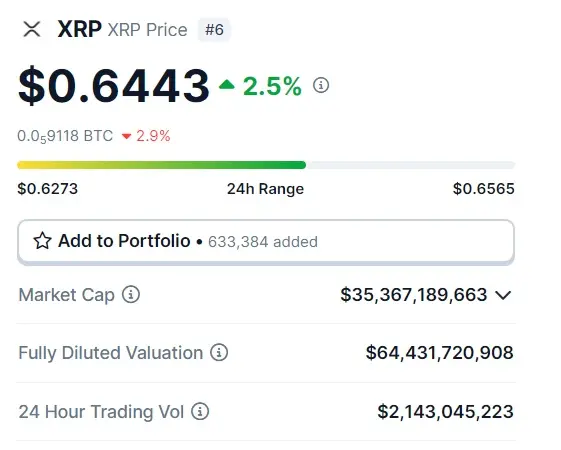Screen dimensions: 561x450
Task: Click the star icon in Add to Portfolio
Action: coord(43,241)
